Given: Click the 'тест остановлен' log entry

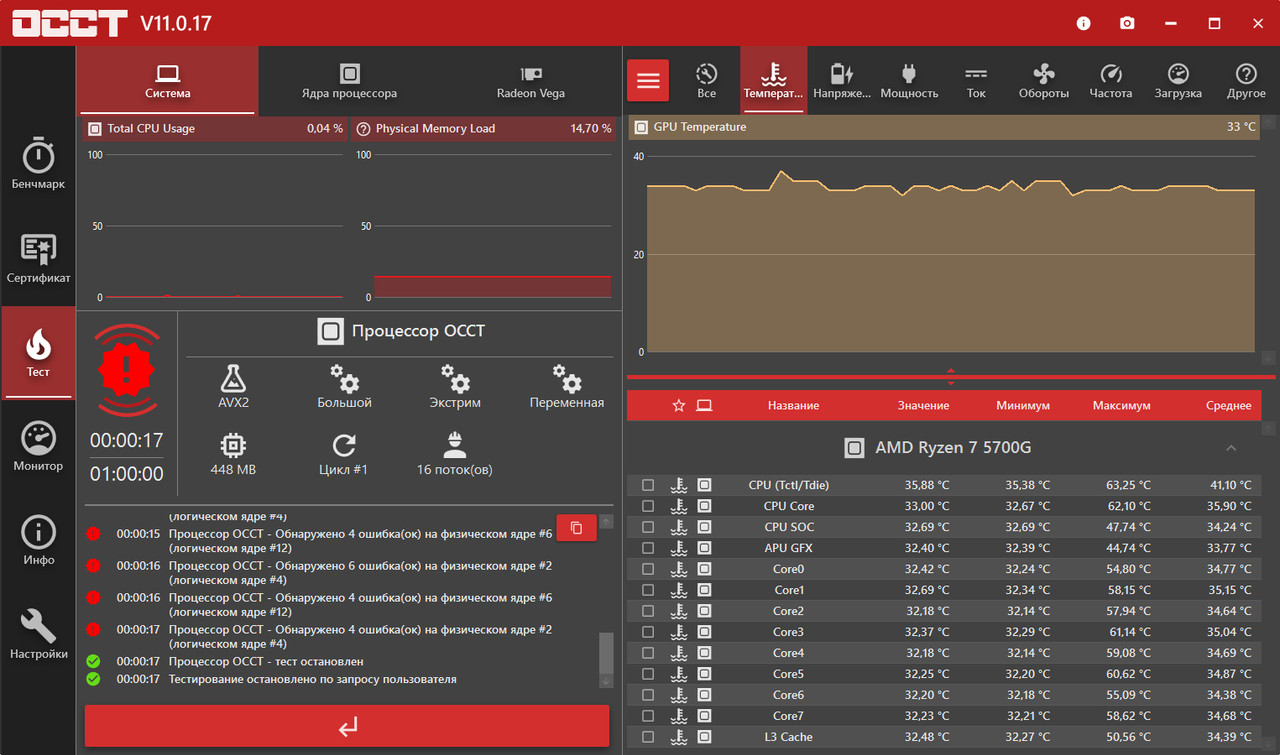Looking at the screenshot, I should point(266,661).
